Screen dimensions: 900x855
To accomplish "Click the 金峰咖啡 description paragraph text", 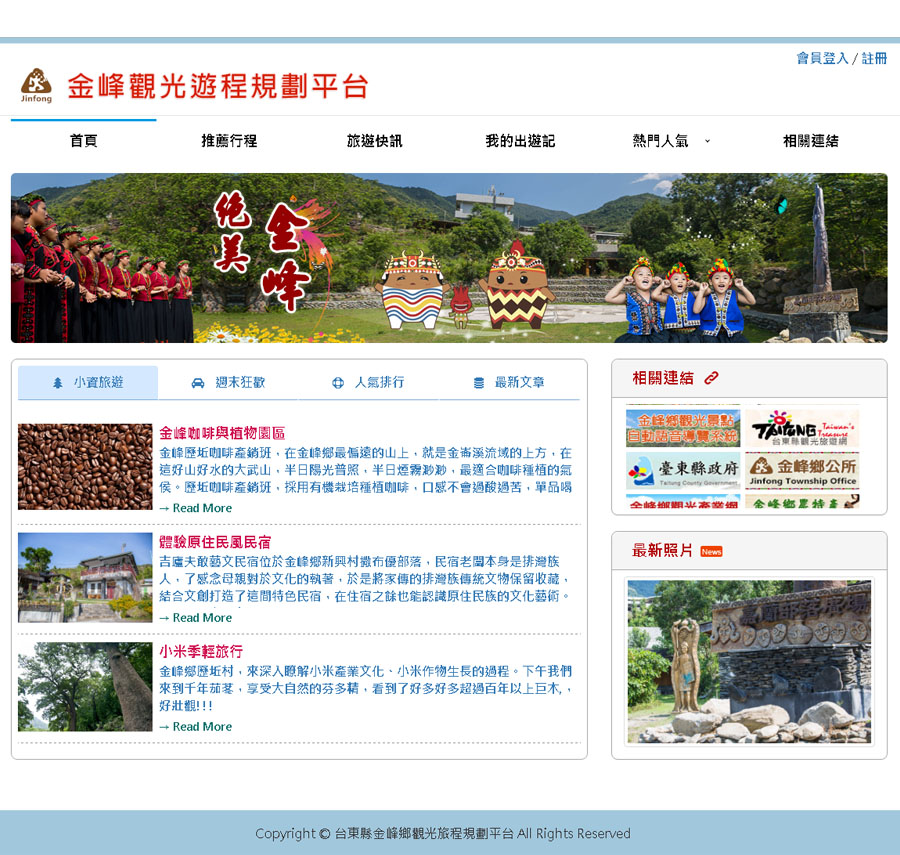I will pyautogui.click(x=366, y=470).
